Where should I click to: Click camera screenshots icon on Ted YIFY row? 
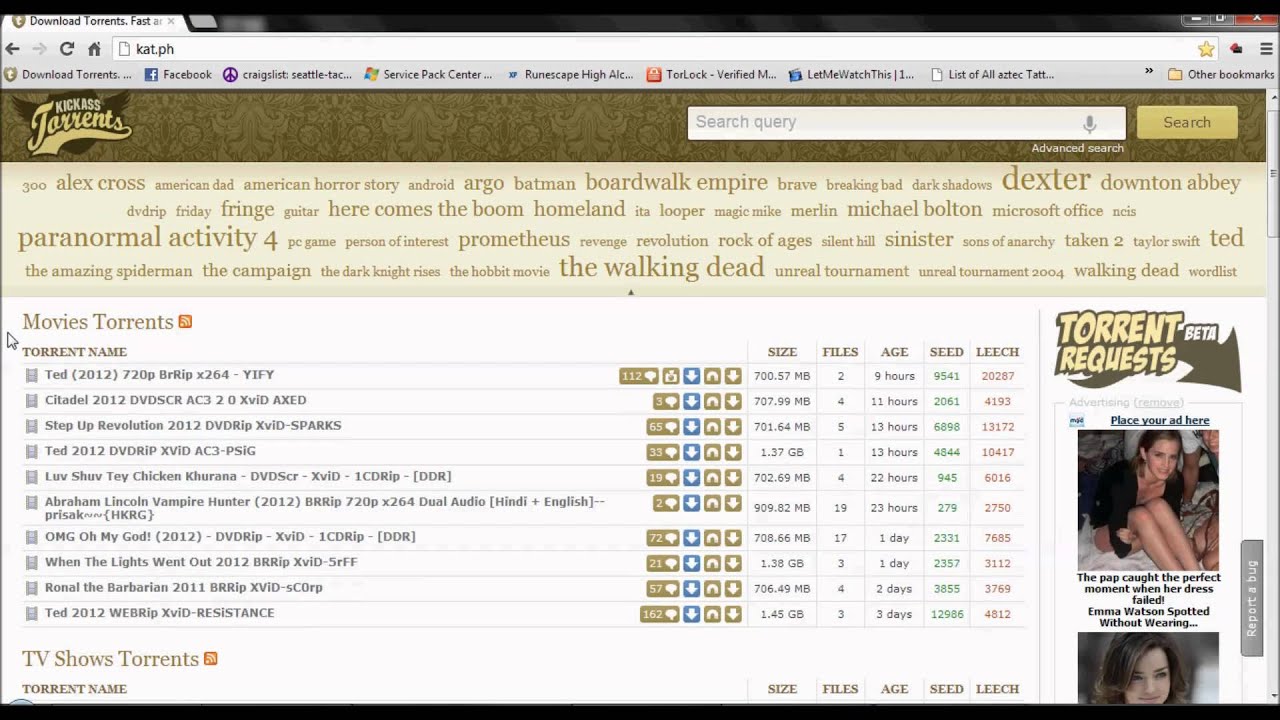coord(670,376)
